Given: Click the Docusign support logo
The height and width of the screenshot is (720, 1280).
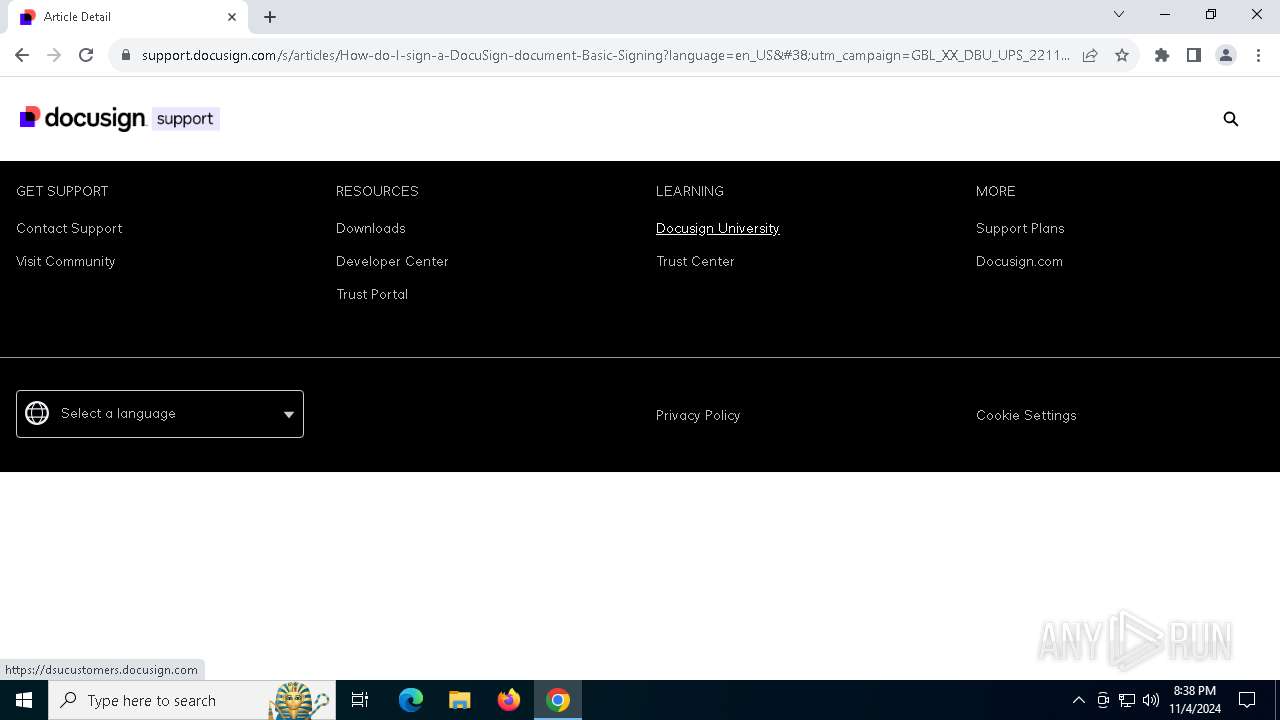Looking at the screenshot, I should (x=119, y=118).
